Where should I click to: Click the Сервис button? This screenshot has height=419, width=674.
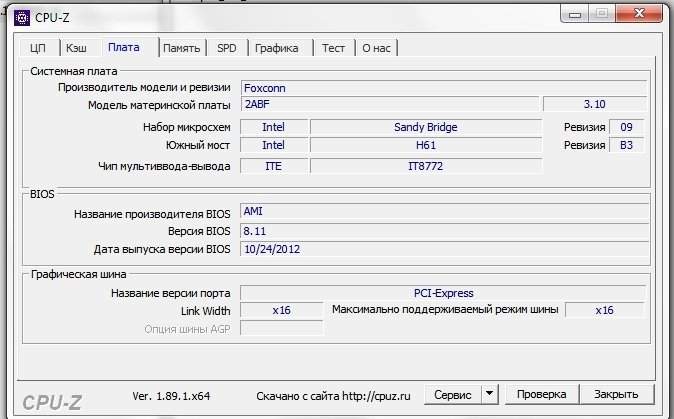[x=453, y=394]
